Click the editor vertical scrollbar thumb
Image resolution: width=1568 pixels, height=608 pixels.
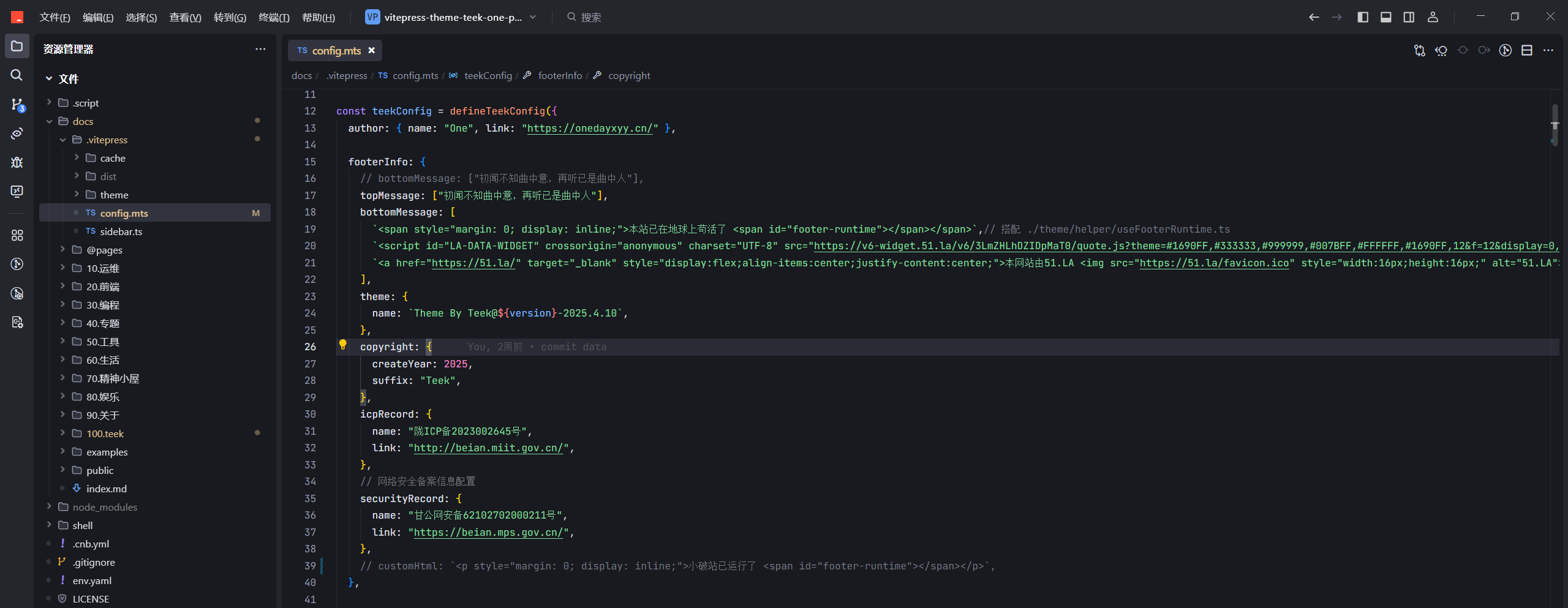1555,125
